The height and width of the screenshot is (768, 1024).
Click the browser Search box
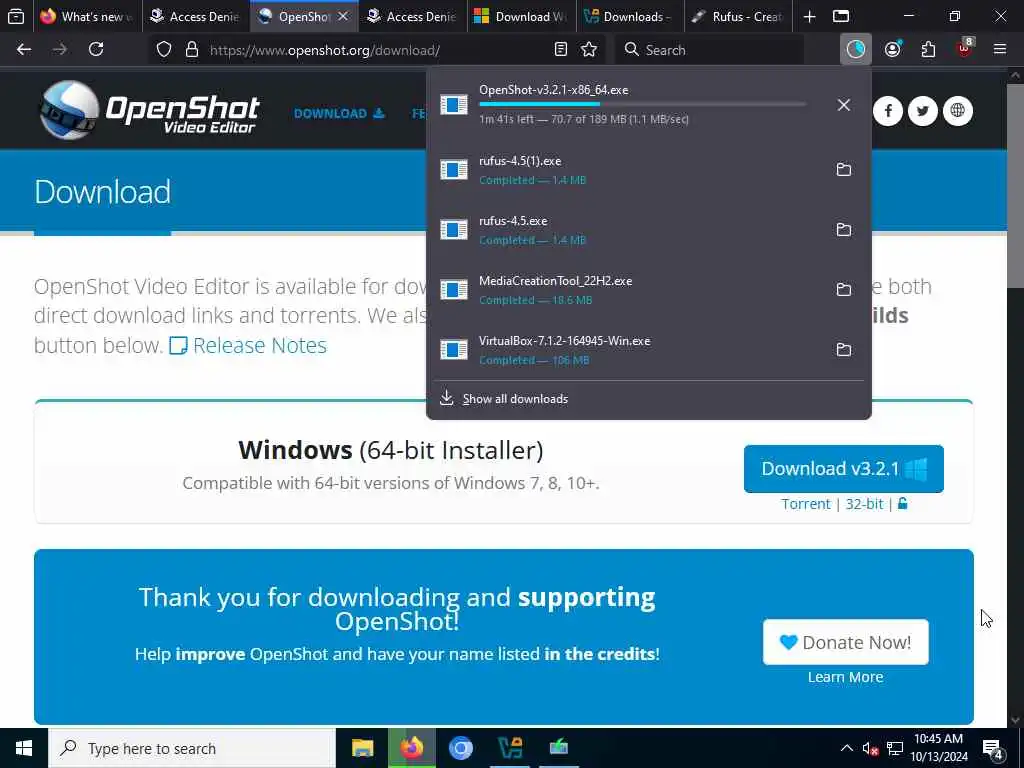[x=709, y=50]
